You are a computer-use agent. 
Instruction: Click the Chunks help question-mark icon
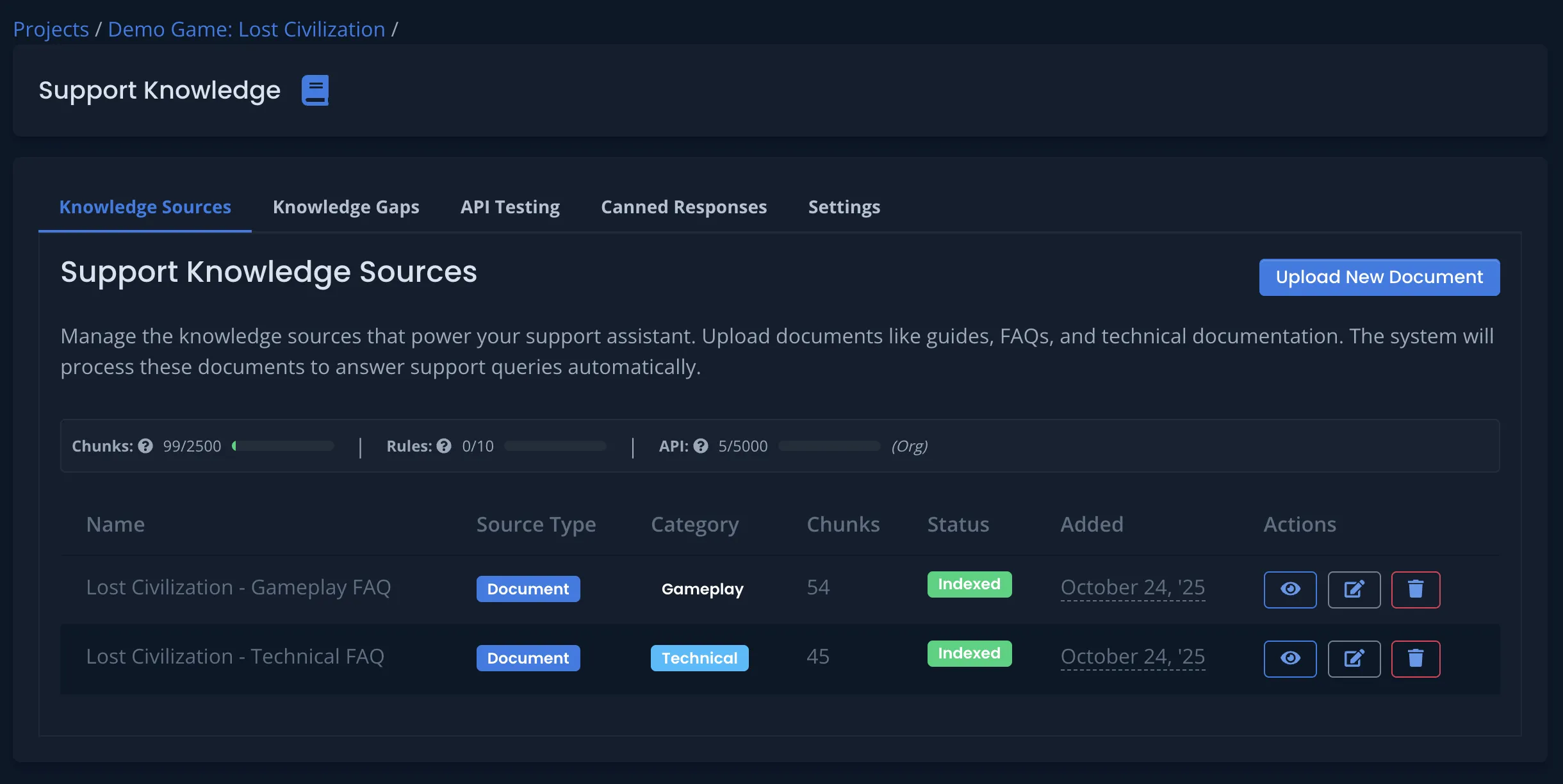(x=145, y=446)
